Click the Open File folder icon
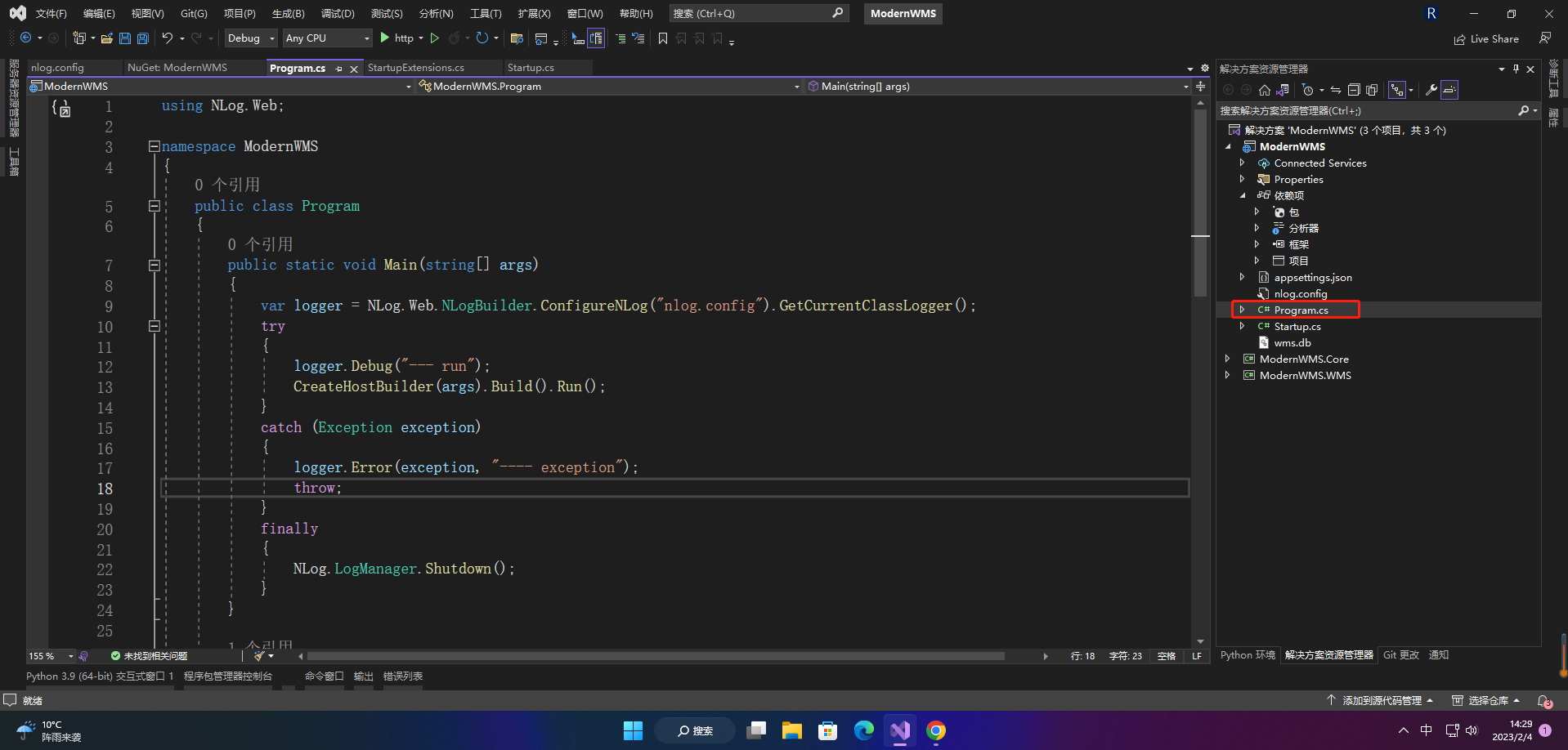1568x750 pixels. (x=107, y=38)
